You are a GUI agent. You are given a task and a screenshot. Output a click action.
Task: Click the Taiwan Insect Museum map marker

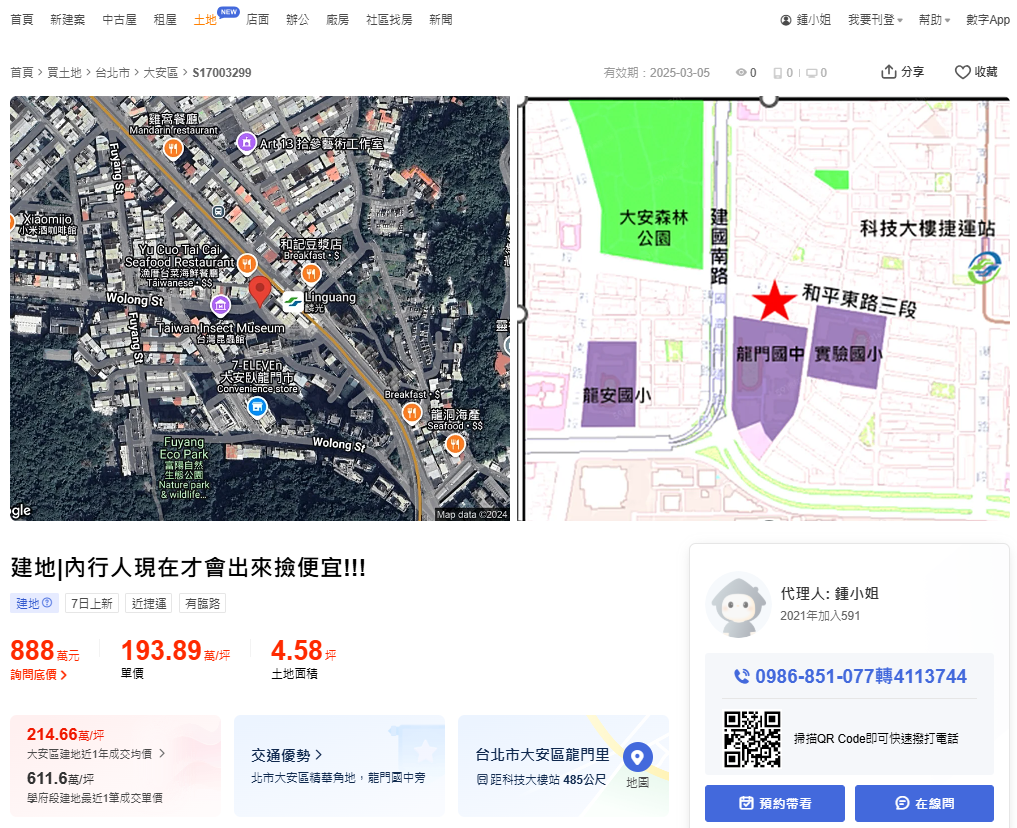[220, 304]
